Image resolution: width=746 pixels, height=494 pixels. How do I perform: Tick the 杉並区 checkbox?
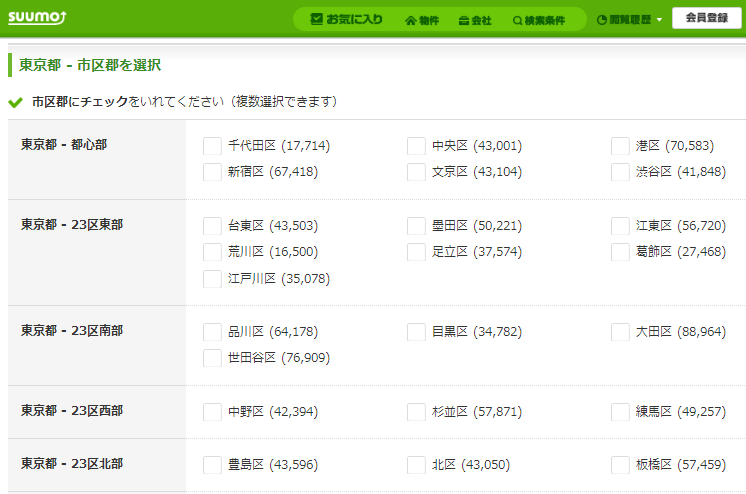point(416,412)
